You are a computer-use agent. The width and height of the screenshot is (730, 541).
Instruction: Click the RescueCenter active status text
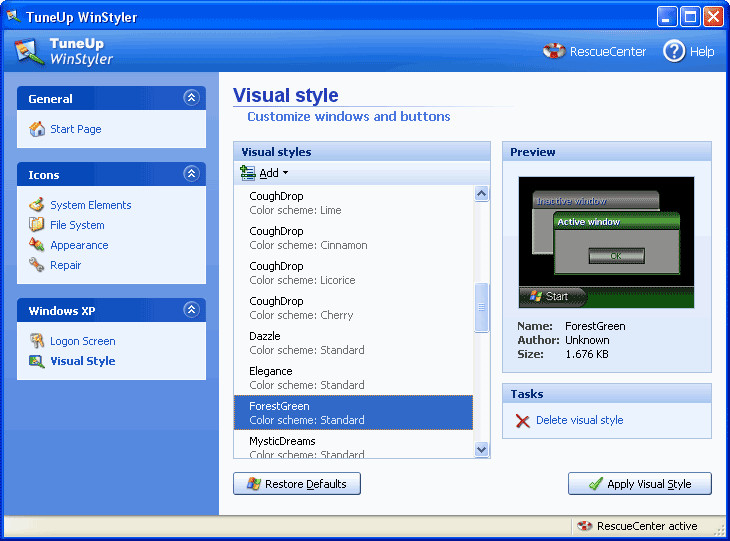click(647, 526)
